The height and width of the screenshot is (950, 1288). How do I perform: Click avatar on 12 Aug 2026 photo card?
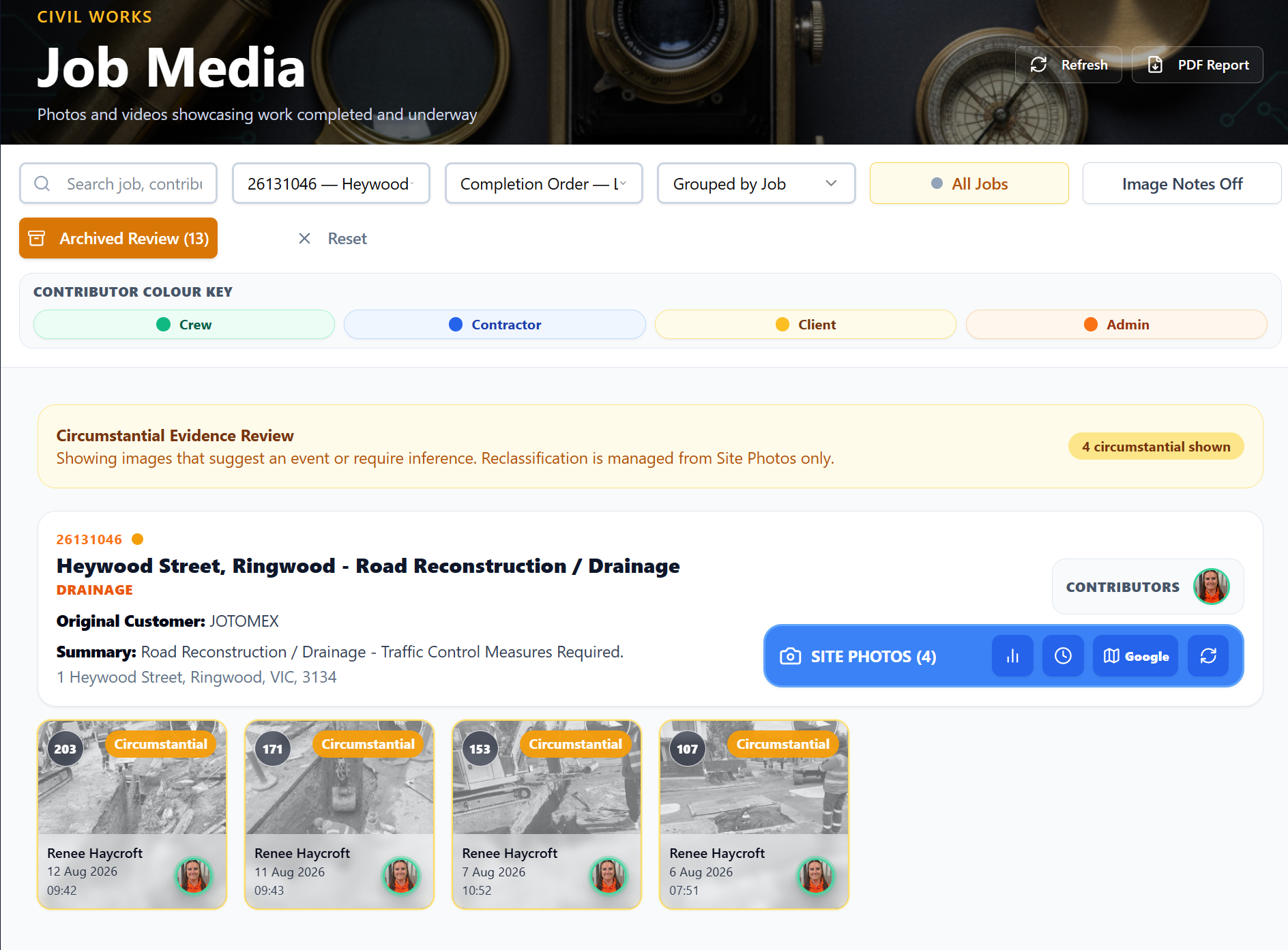194,875
